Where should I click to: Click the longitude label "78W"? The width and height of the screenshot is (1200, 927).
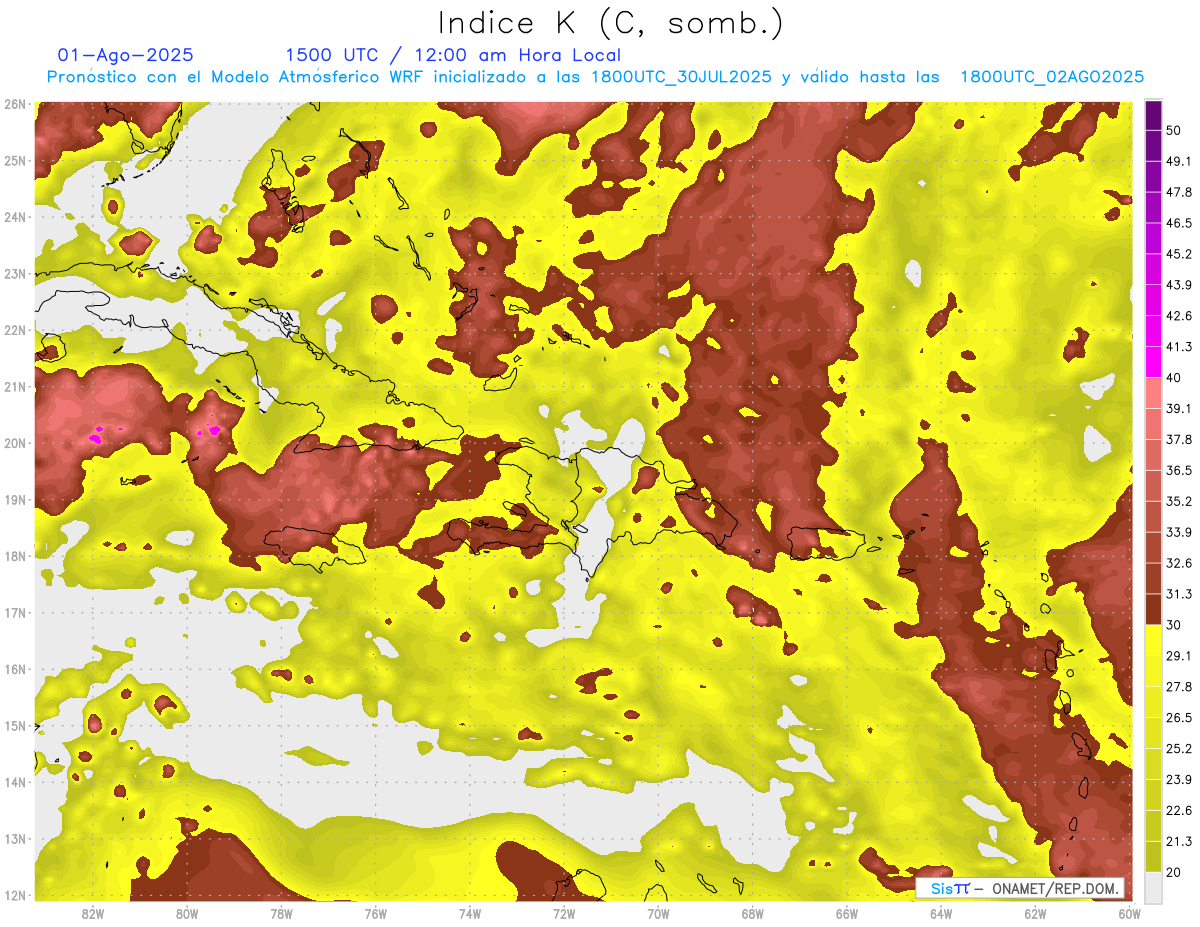click(281, 913)
